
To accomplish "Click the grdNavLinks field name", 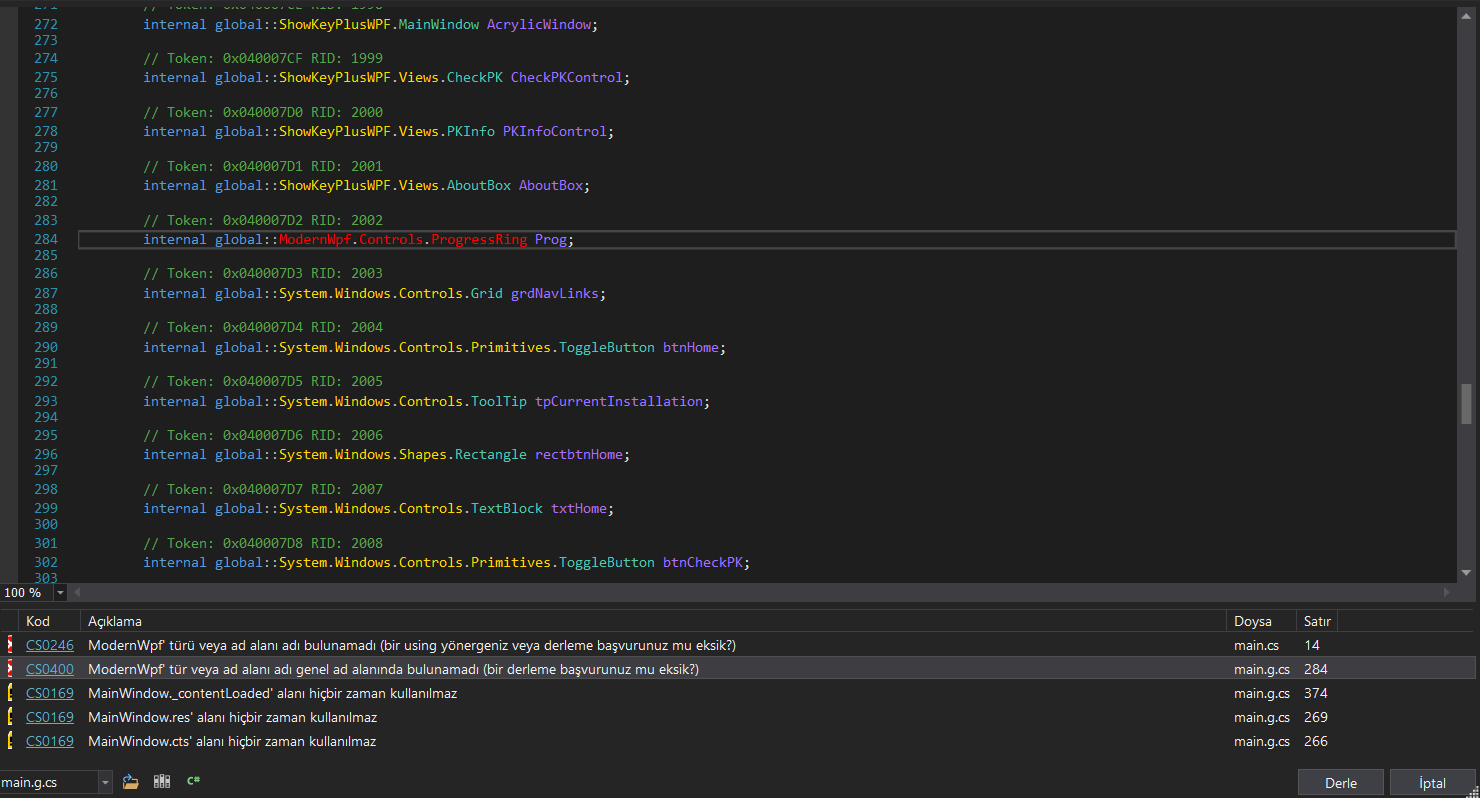I will (x=555, y=293).
